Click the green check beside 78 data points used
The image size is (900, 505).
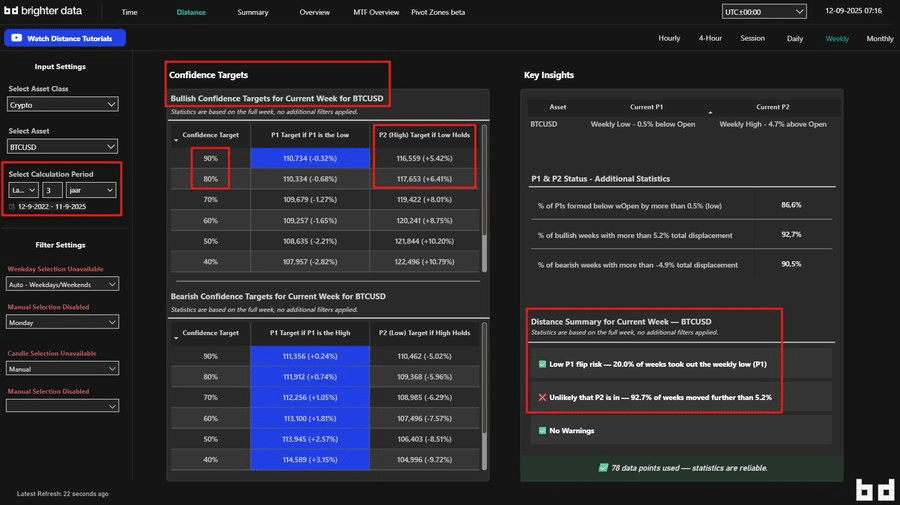(603, 467)
